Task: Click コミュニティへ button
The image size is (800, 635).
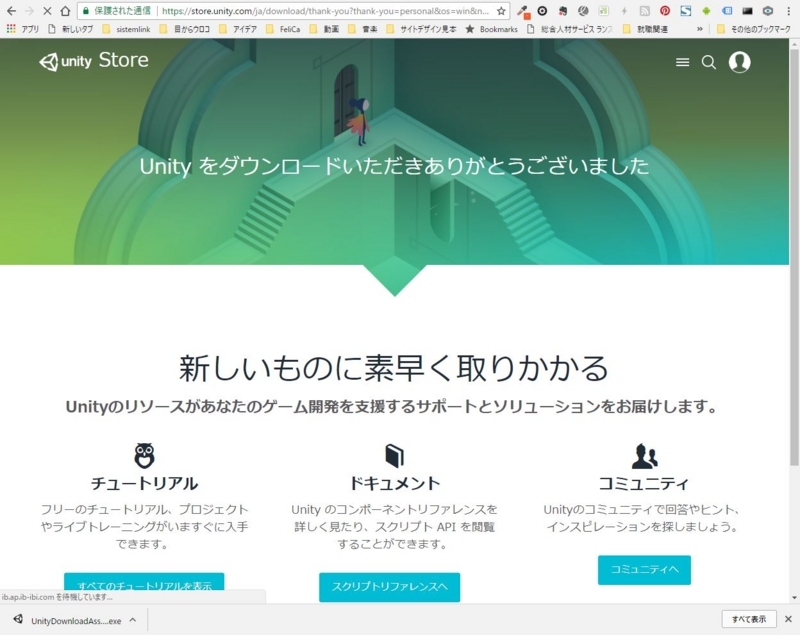Action: (x=644, y=570)
